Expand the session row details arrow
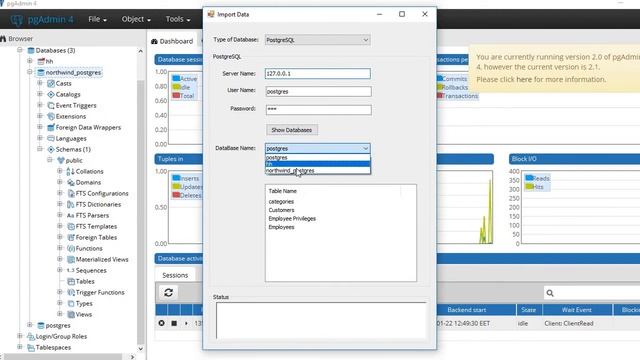This screenshot has width=640, height=360. 186,323
